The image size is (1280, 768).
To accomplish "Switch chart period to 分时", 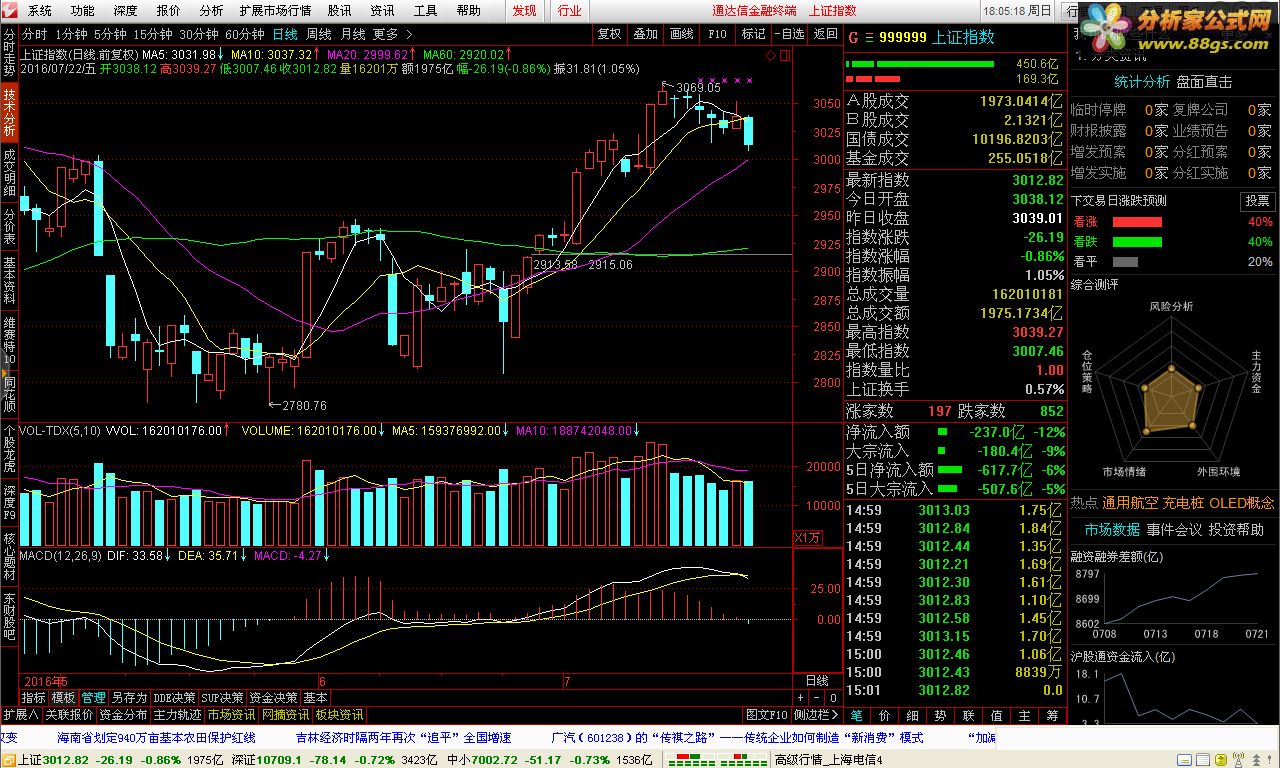I will pos(35,34).
